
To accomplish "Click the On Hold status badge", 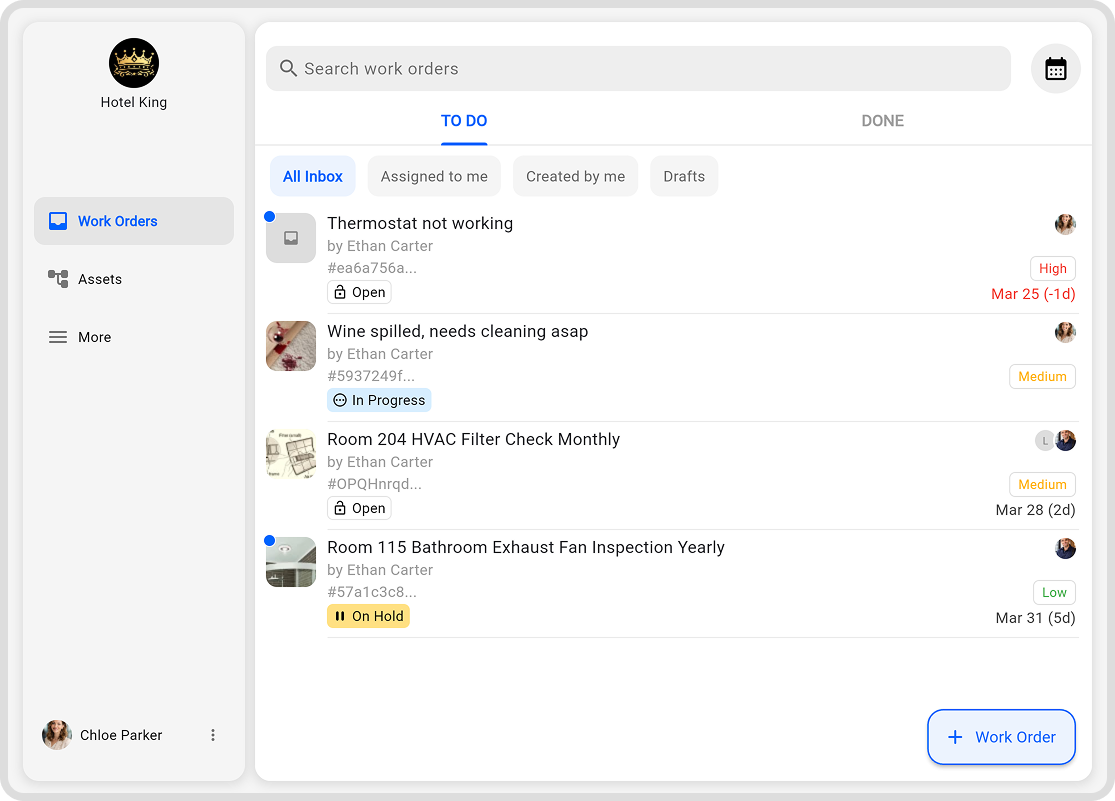I will pos(368,616).
